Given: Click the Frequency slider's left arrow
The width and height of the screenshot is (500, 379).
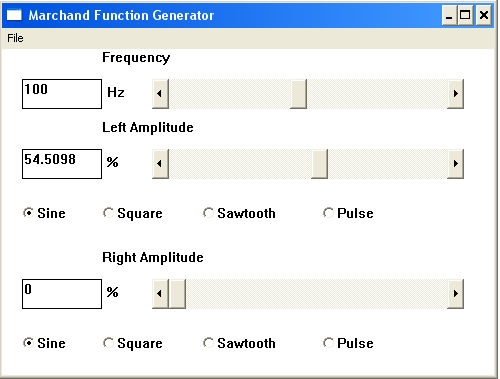Looking at the screenshot, I should click(160, 94).
